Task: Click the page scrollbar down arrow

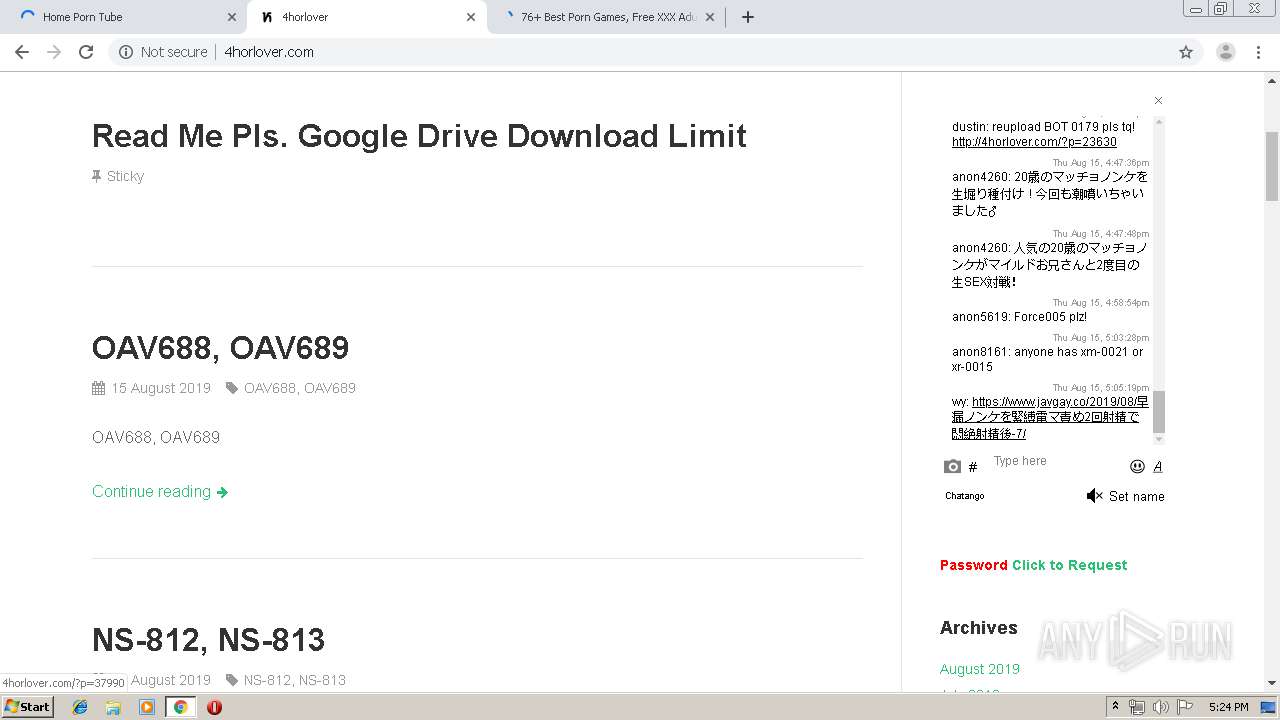Action: [x=1272, y=683]
